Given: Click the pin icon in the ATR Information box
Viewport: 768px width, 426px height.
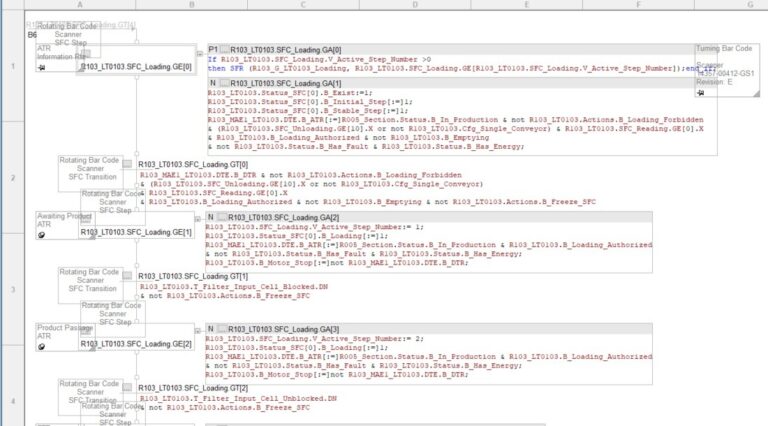Looking at the screenshot, I should 41,67.
